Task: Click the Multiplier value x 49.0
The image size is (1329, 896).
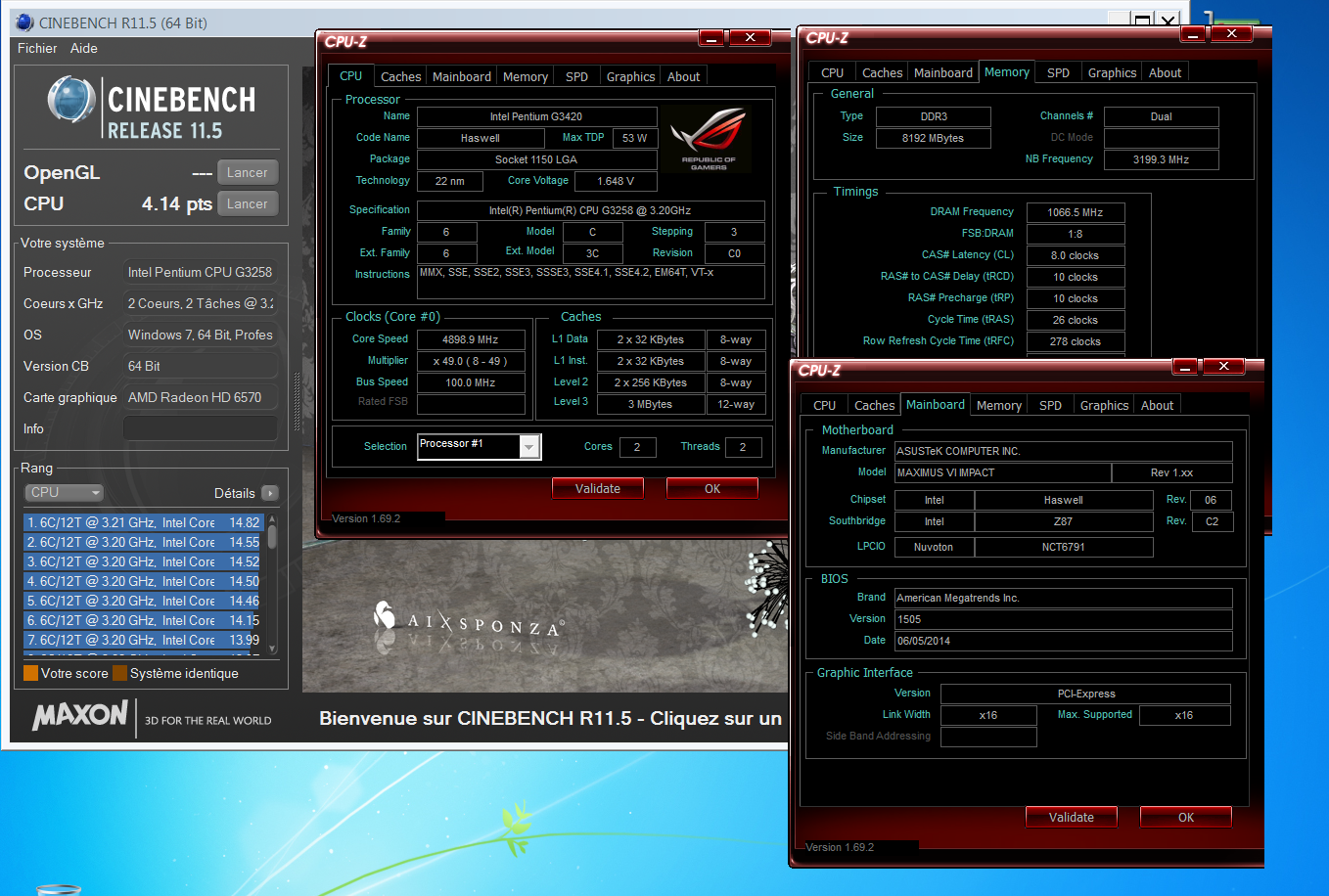Action: (x=471, y=361)
